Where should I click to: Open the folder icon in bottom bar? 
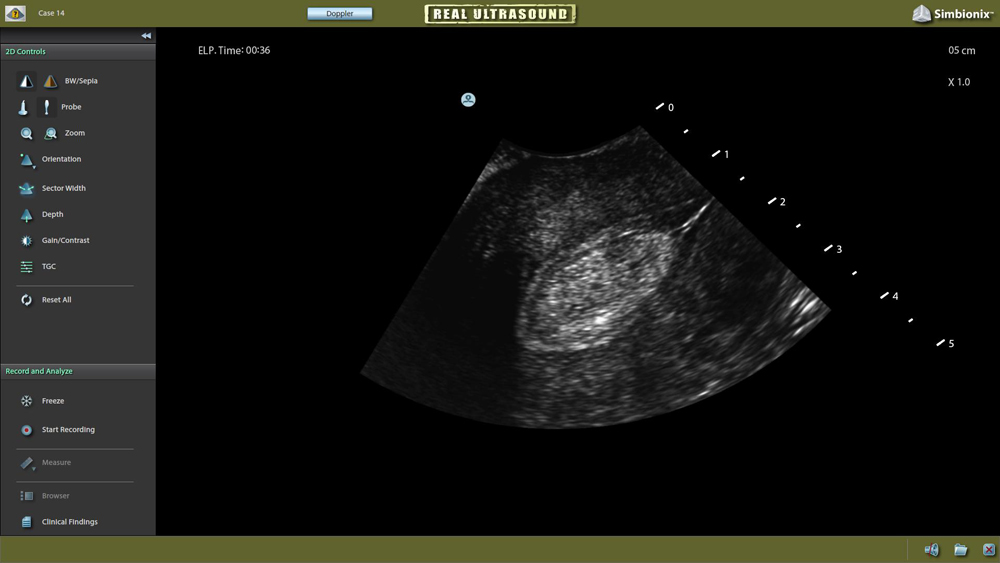pos(960,549)
